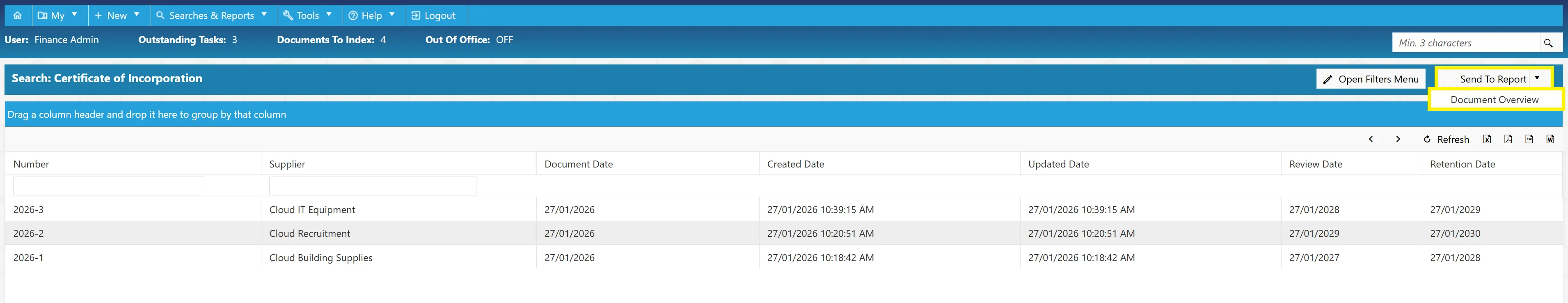Sort by Created Date column header
Screen dimensions: 1568x303
click(796, 164)
